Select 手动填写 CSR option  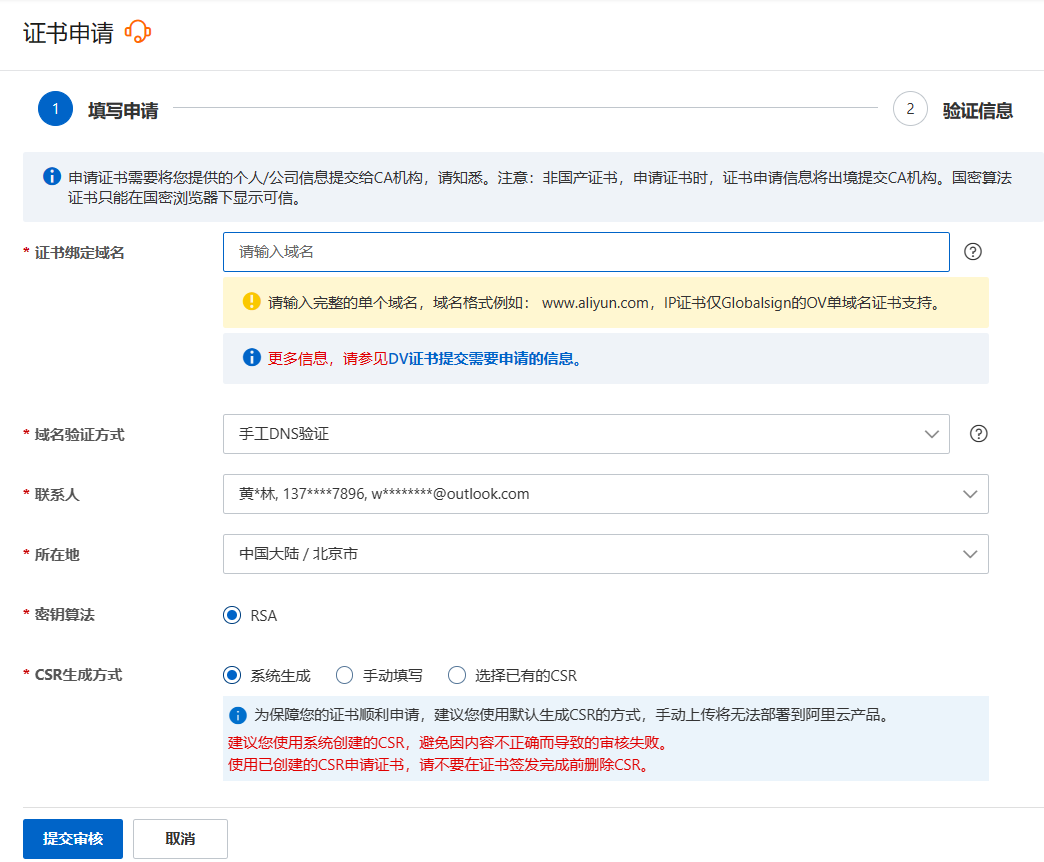coord(344,676)
